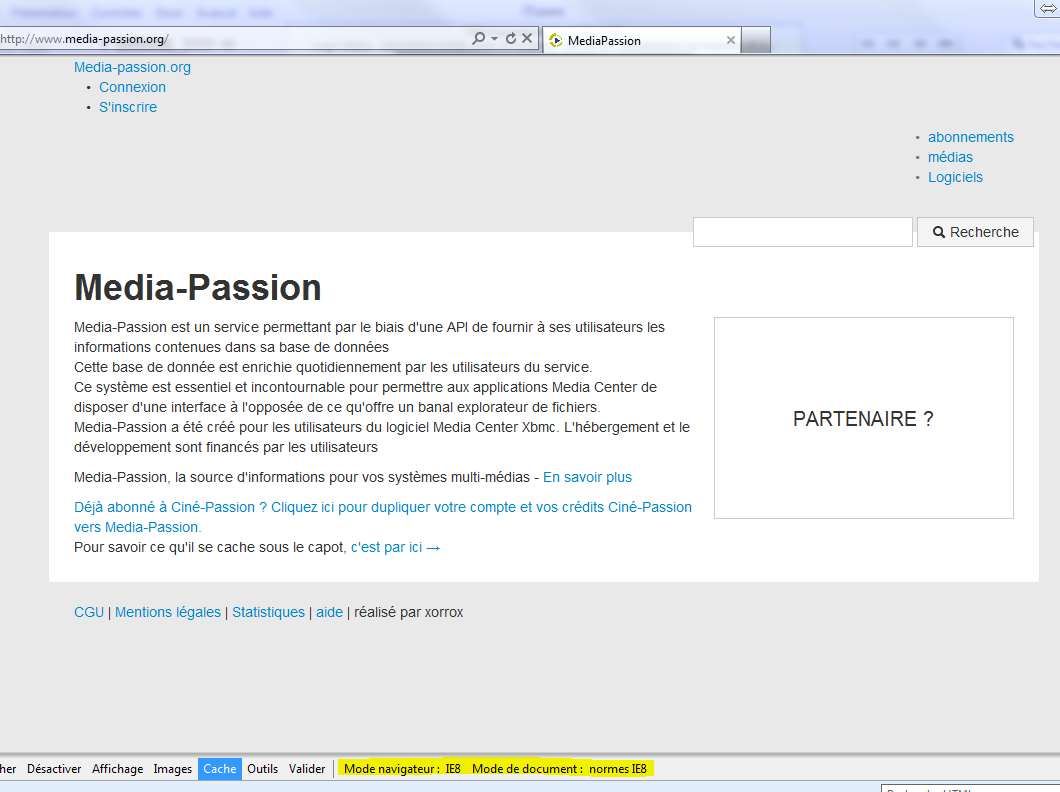The width and height of the screenshot is (1060, 792).
Task: Change the Mode de document normes IE8 setting
Action: pyautogui.click(x=559, y=769)
